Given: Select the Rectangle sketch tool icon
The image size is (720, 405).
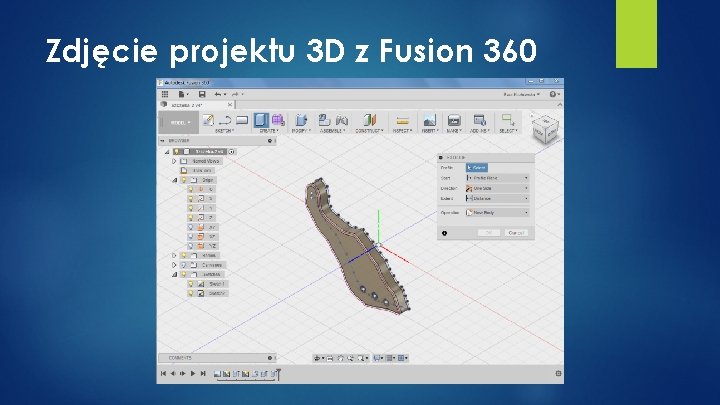Looking at the screenshot, I should [x=242, y=120].
